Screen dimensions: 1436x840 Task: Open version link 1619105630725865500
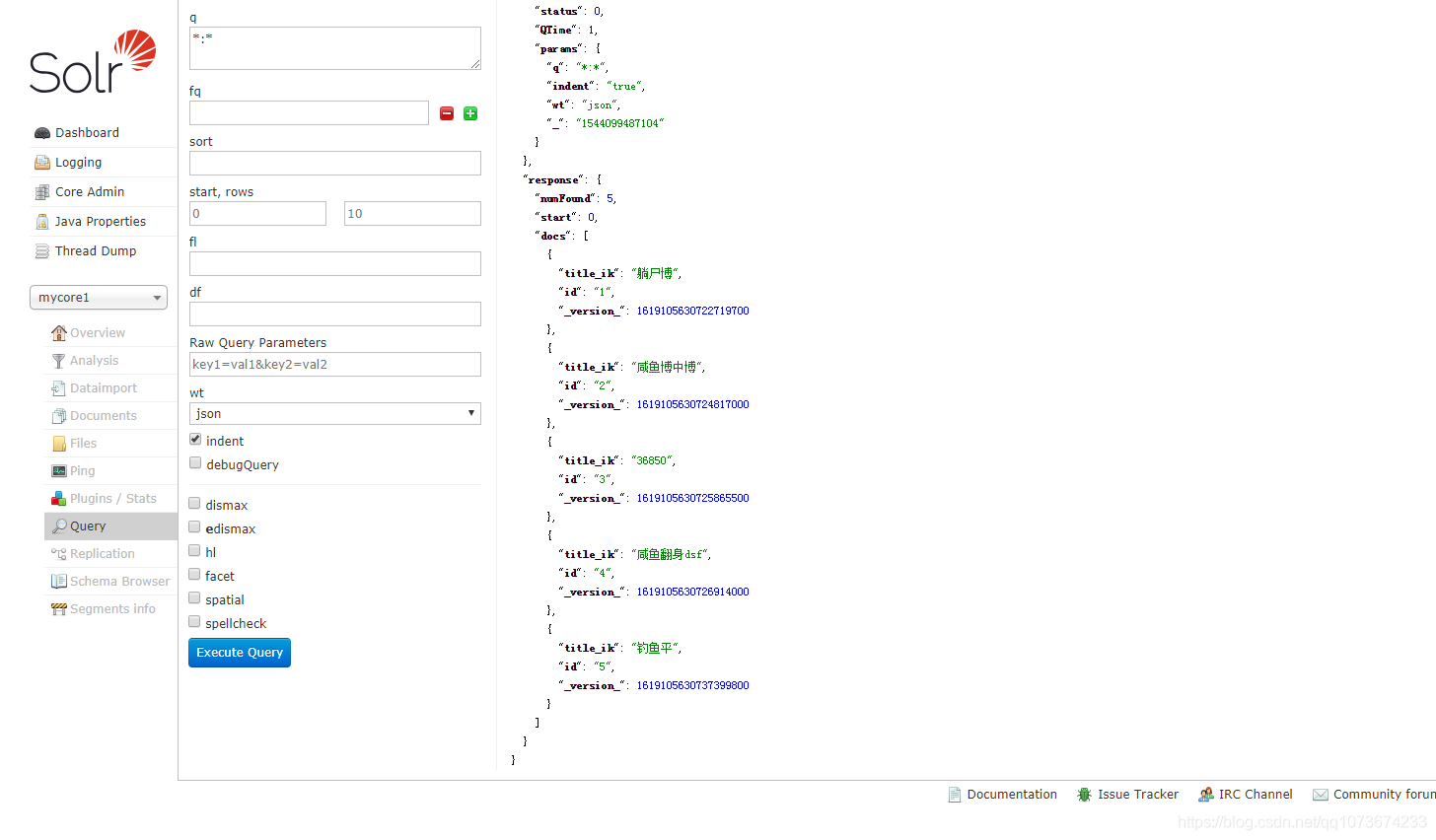[692, 498]
